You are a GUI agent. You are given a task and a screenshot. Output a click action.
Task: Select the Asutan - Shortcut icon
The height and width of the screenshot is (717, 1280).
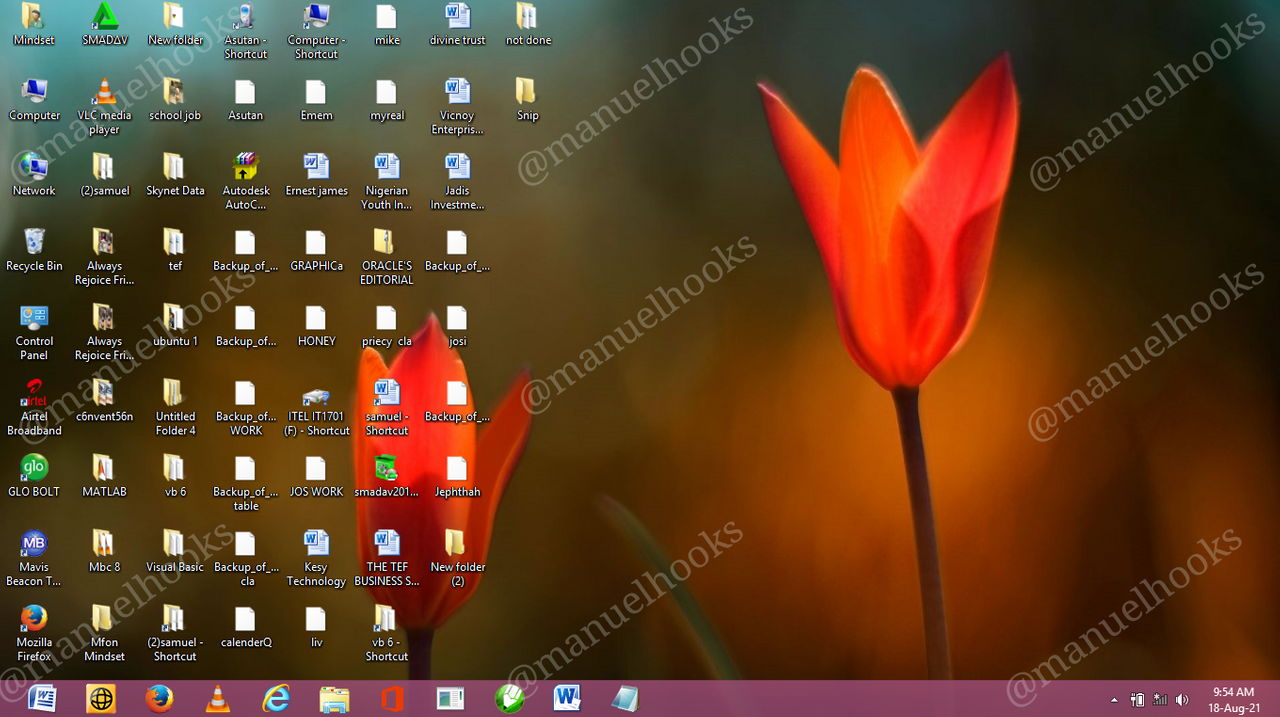pyautogui.click(x=245, y=31)
